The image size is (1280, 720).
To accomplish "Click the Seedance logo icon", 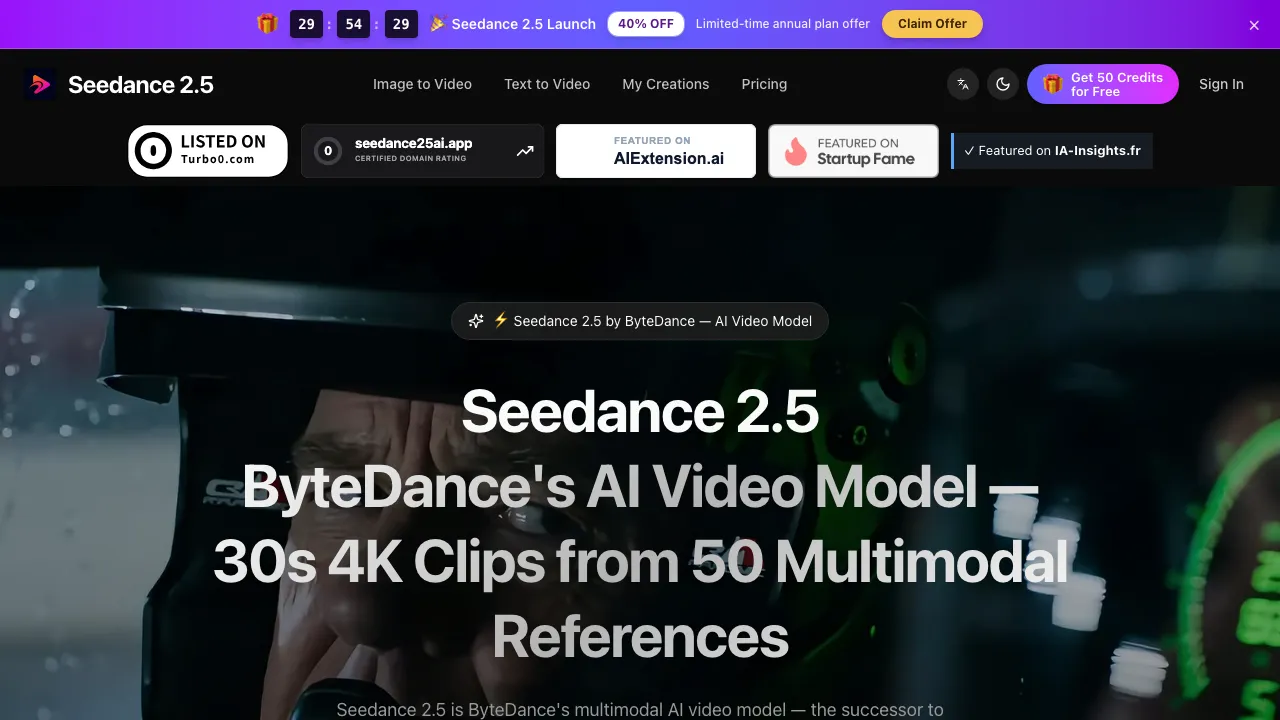I will [x=40, y=84].
